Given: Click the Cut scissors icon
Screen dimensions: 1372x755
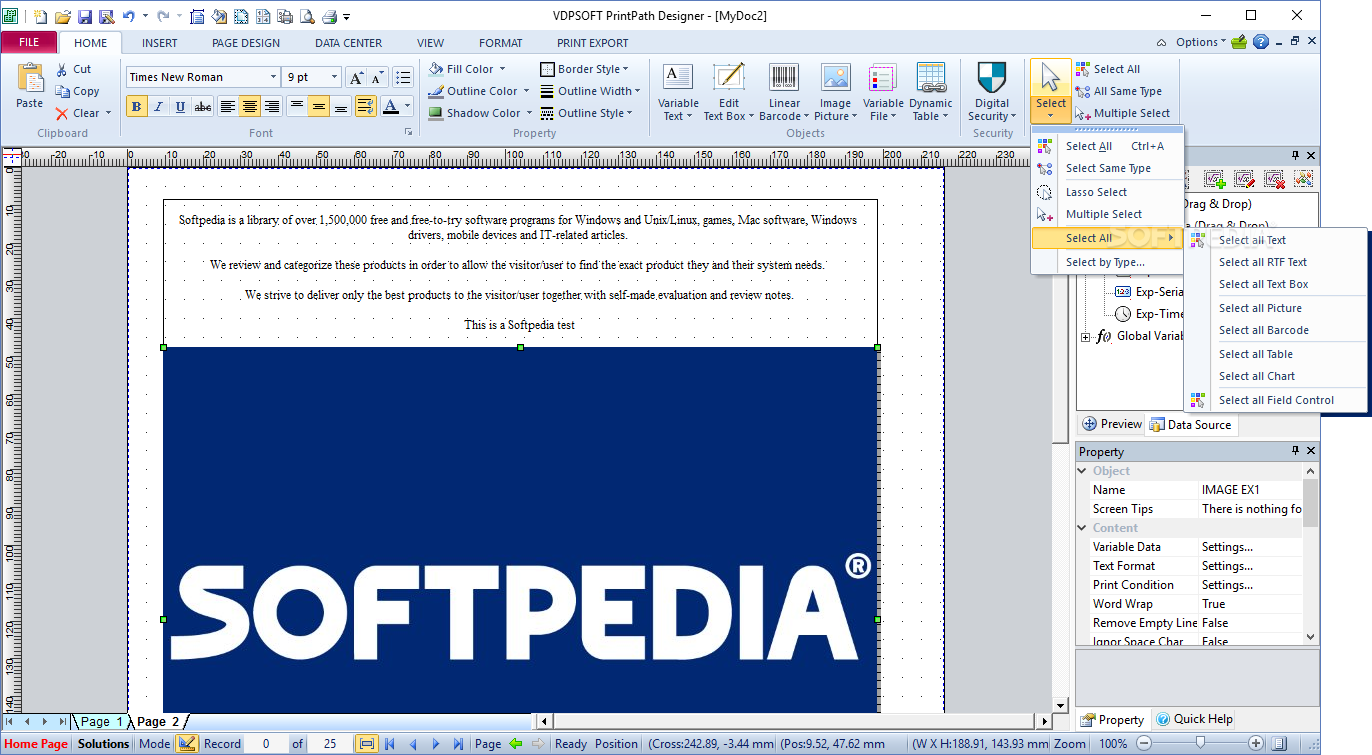Looking at the screenshot, I should click(x=62, y=69).
